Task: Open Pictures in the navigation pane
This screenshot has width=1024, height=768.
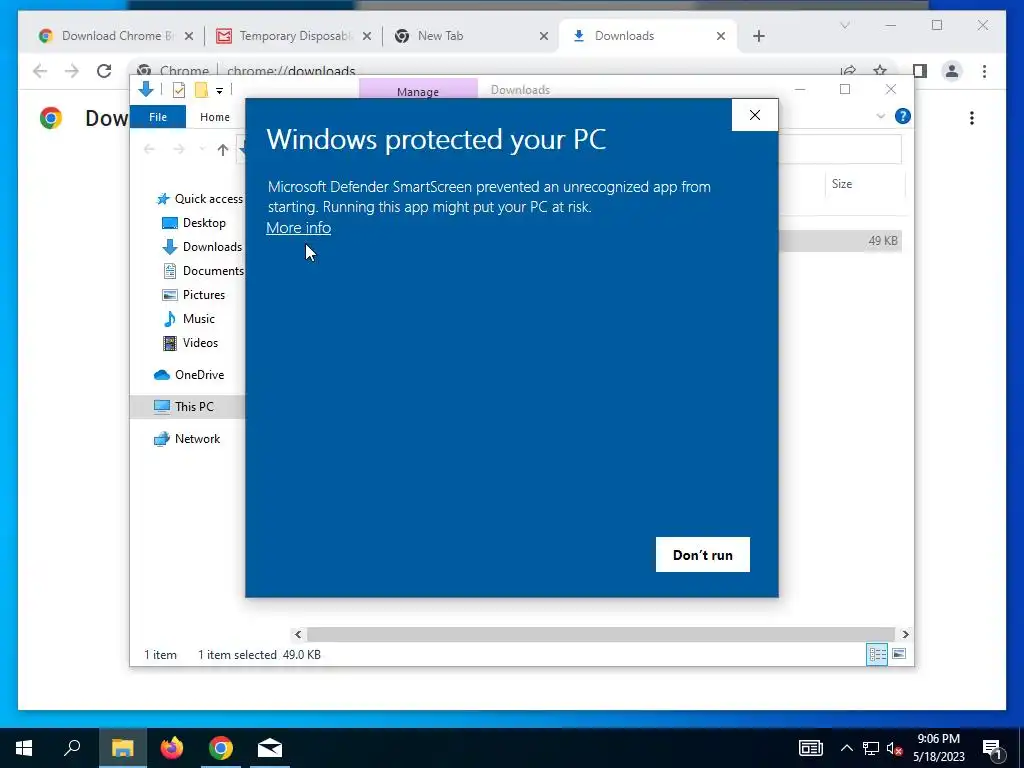Action: pos(193,295)
